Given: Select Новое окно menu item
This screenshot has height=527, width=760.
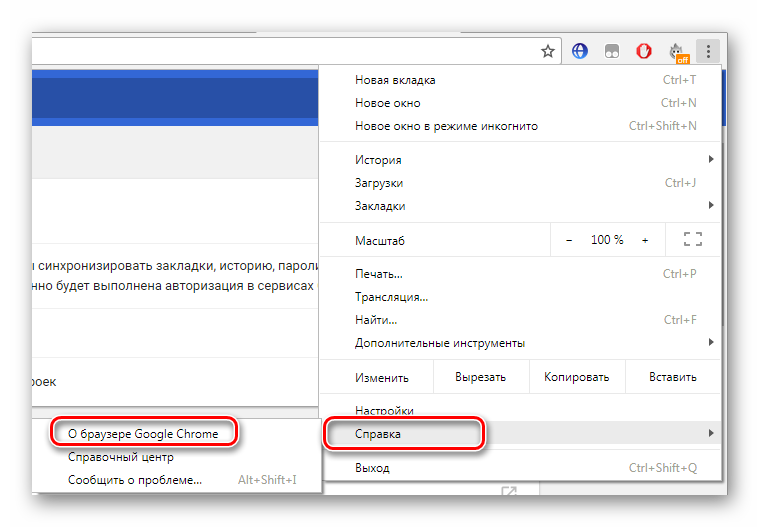Looking at the screenshot, I should (x=520, y=103).
